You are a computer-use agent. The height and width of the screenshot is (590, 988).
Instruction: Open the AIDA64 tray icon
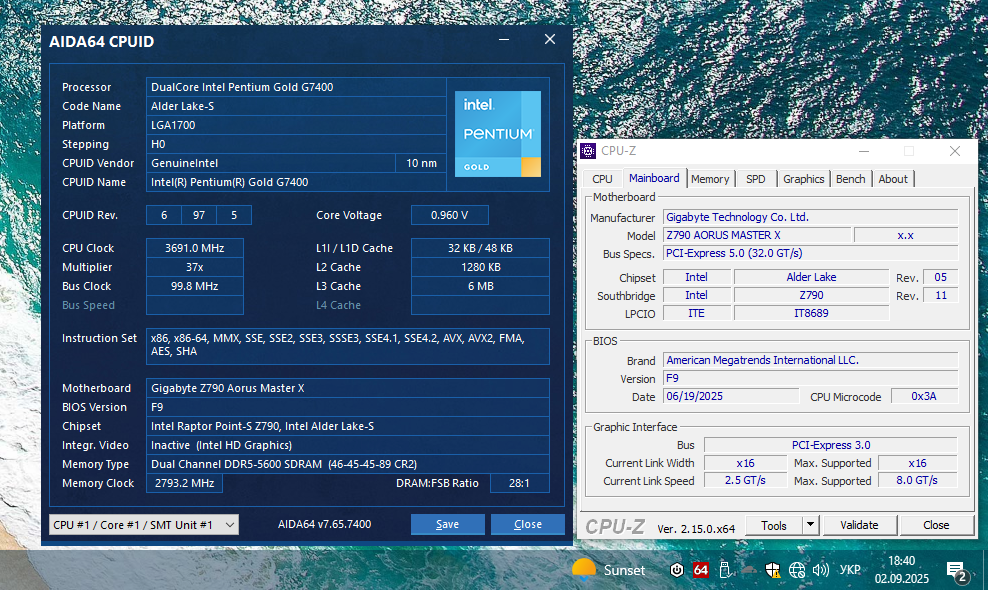click(x=700, y=570)
